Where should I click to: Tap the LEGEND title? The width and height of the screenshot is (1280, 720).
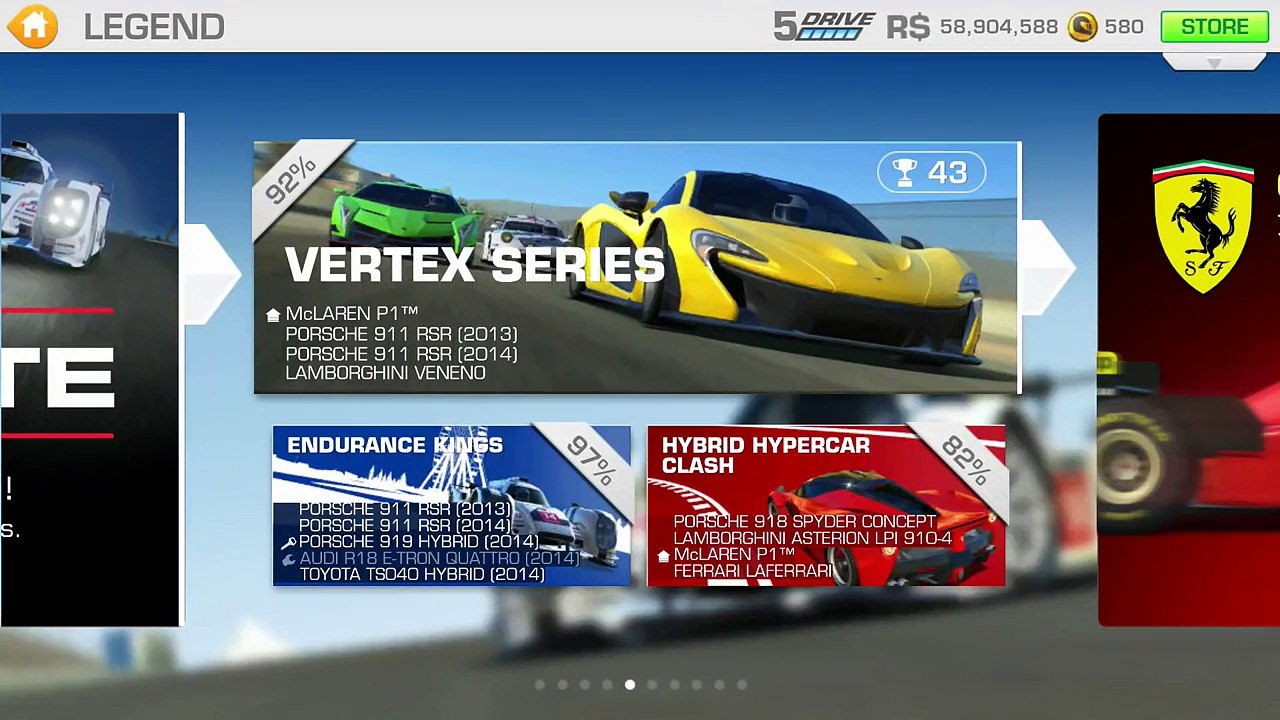(154, 27)
